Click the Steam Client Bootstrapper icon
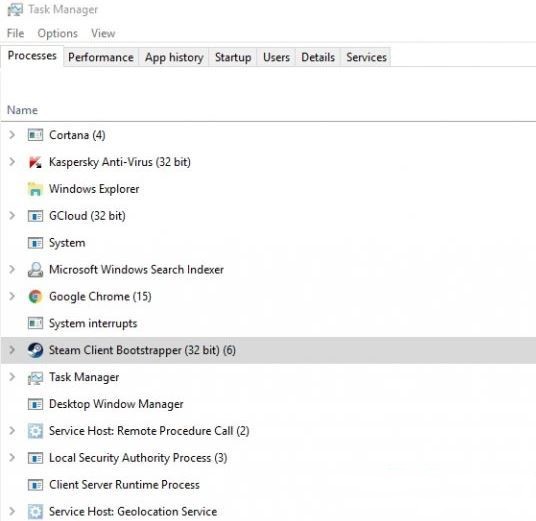This screenshot has height=521, width=536. [35, 350]
